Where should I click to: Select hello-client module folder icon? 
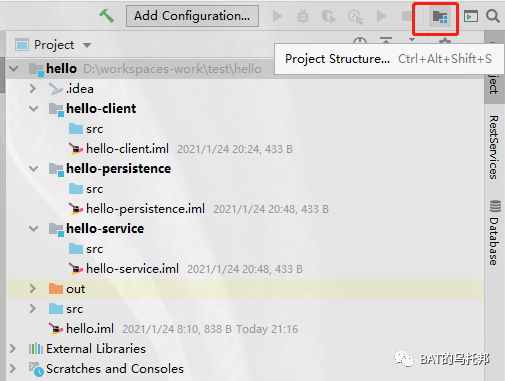pyautogui.click(x=56, y=109)
